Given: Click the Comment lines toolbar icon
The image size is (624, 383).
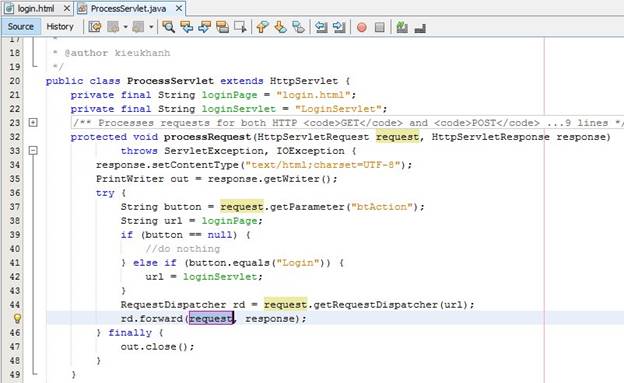Looking at the screenshot, I should pyautogui.click(x=402, y=27).
